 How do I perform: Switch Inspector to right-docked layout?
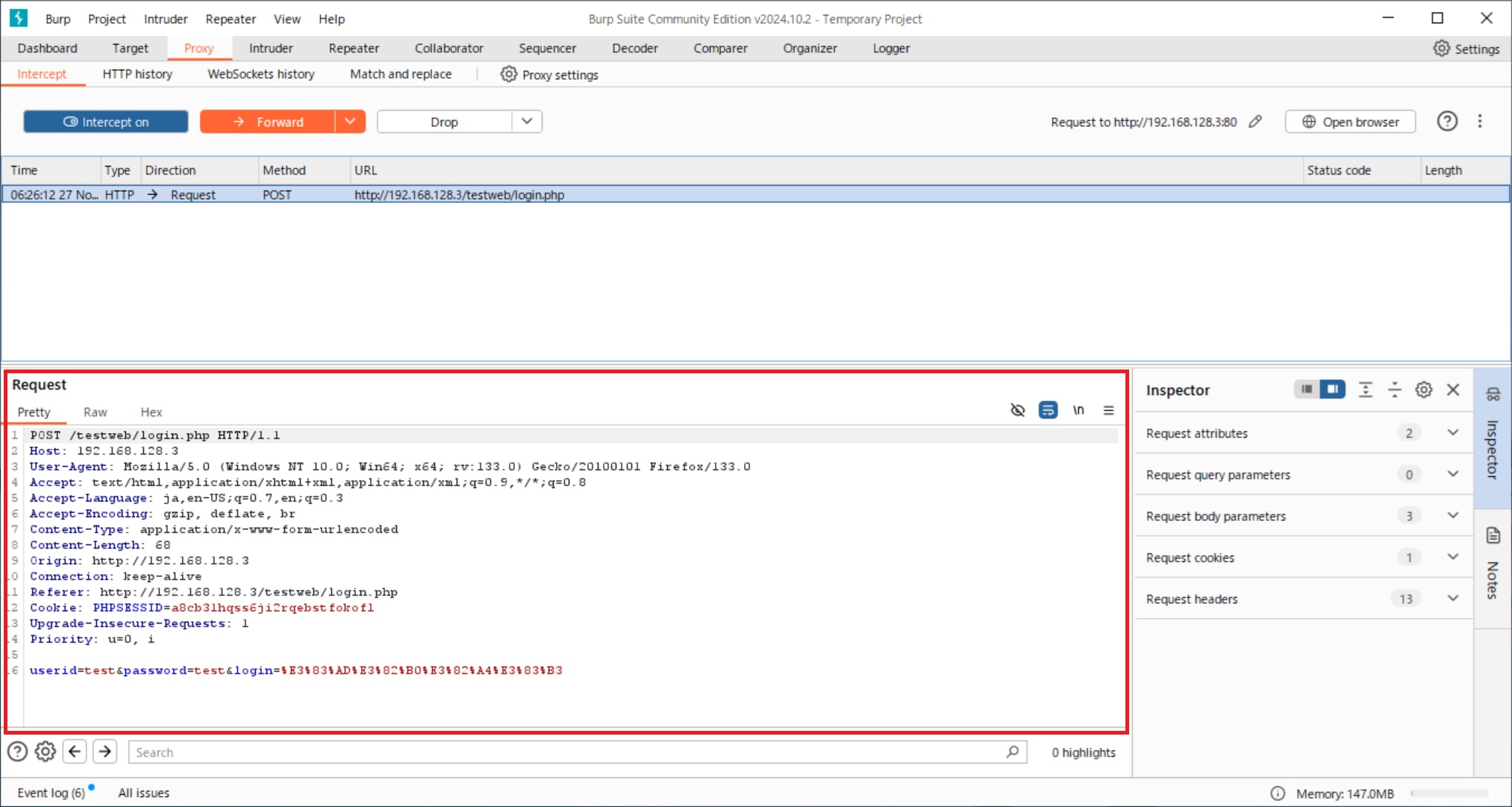tap(1332, 389)
